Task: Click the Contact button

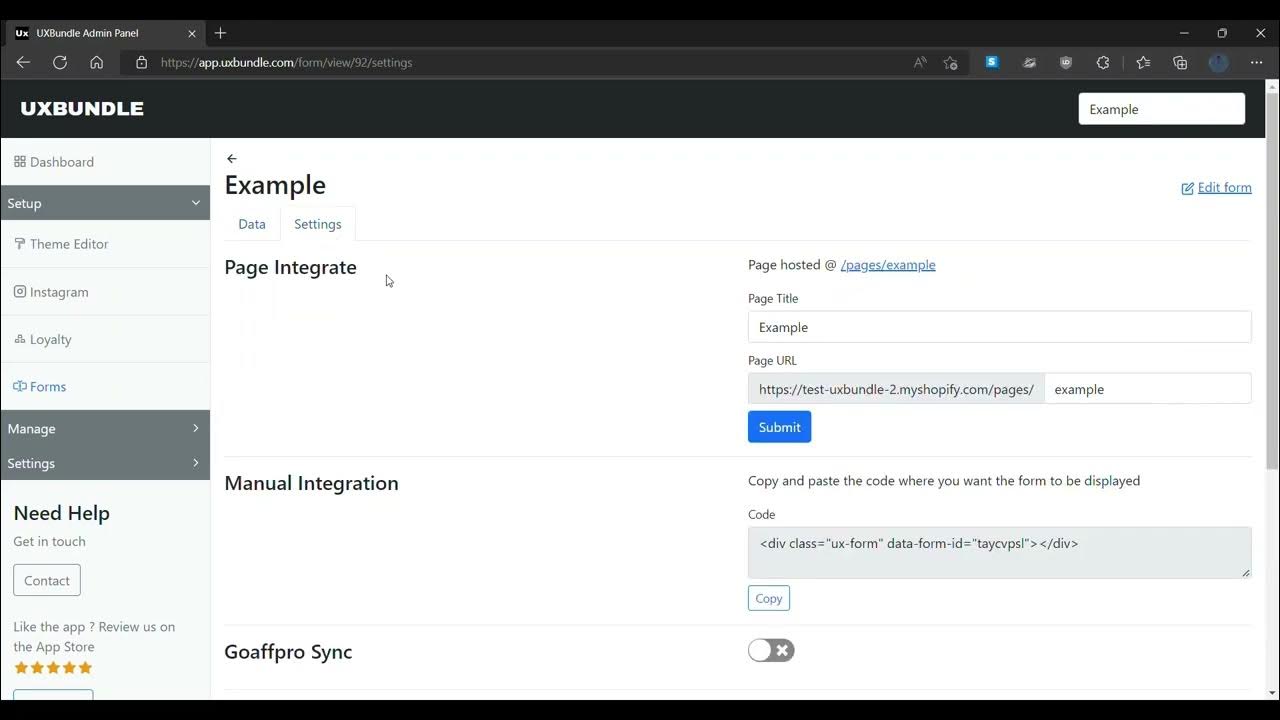Action: click(x=47, y=580)
